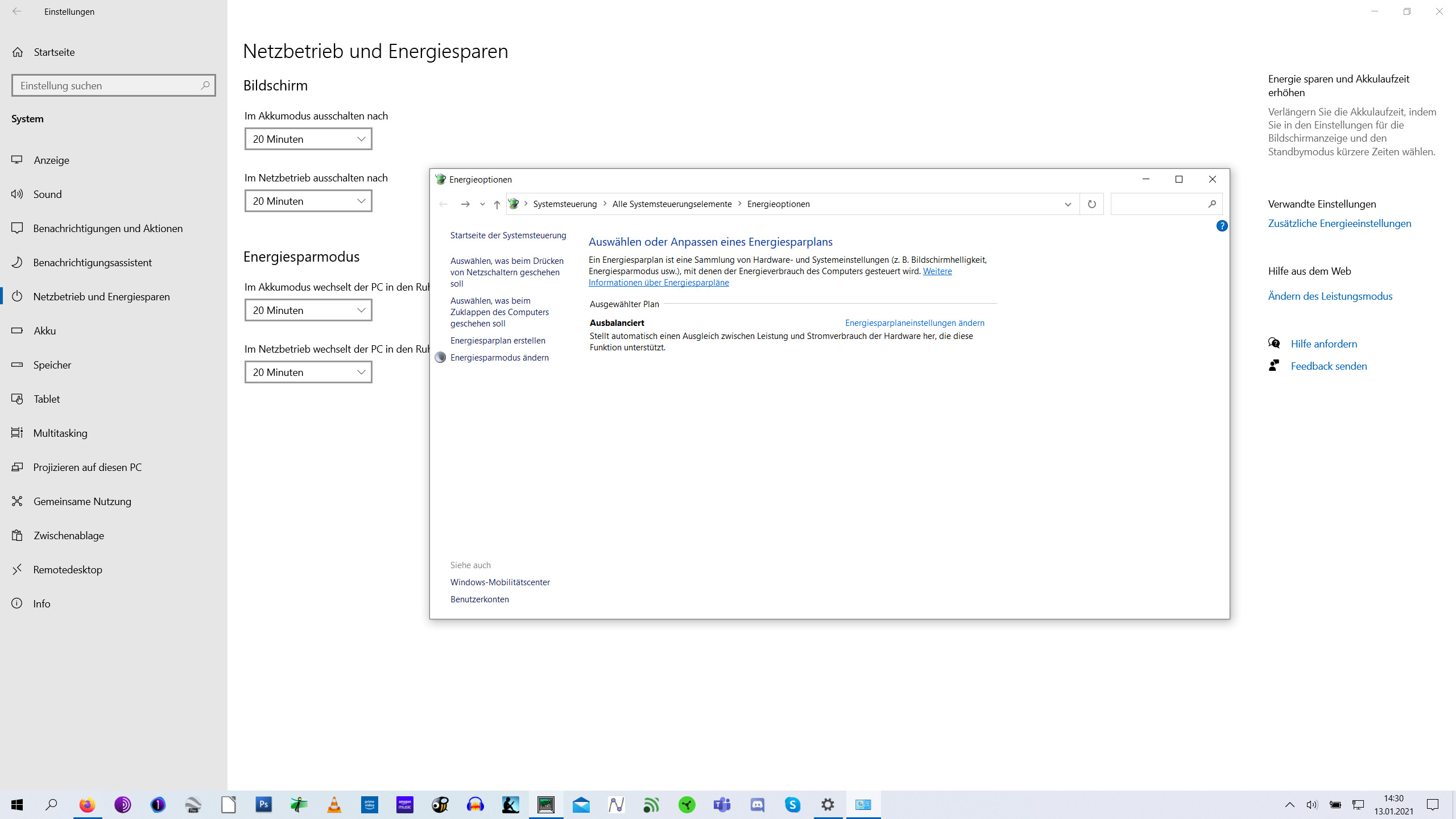Viewport: 1456px width, 819px height.
Task: Open Skype from the taskbar
Action: click(793, 805)
